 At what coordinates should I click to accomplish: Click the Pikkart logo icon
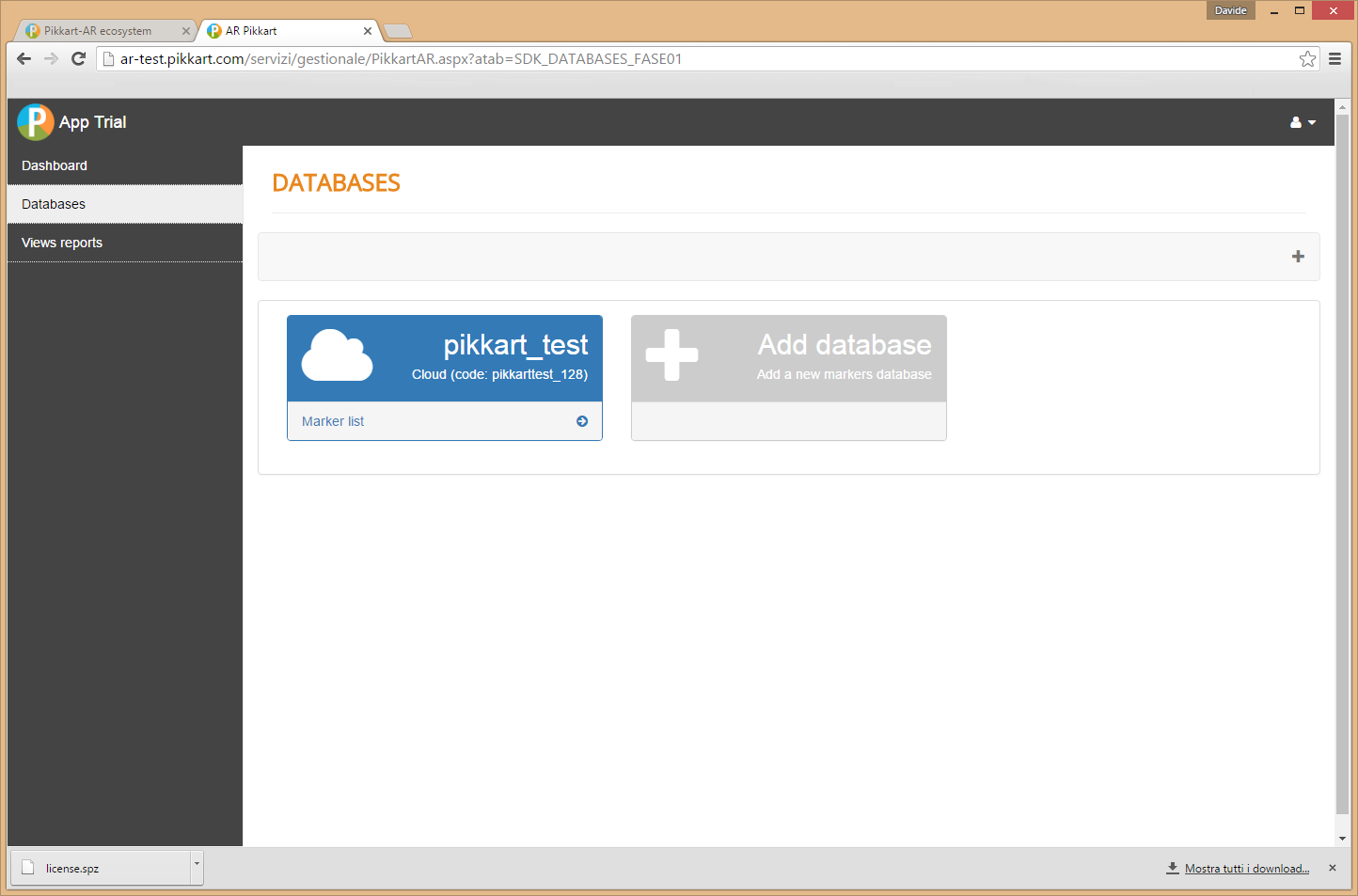[36, 122]
